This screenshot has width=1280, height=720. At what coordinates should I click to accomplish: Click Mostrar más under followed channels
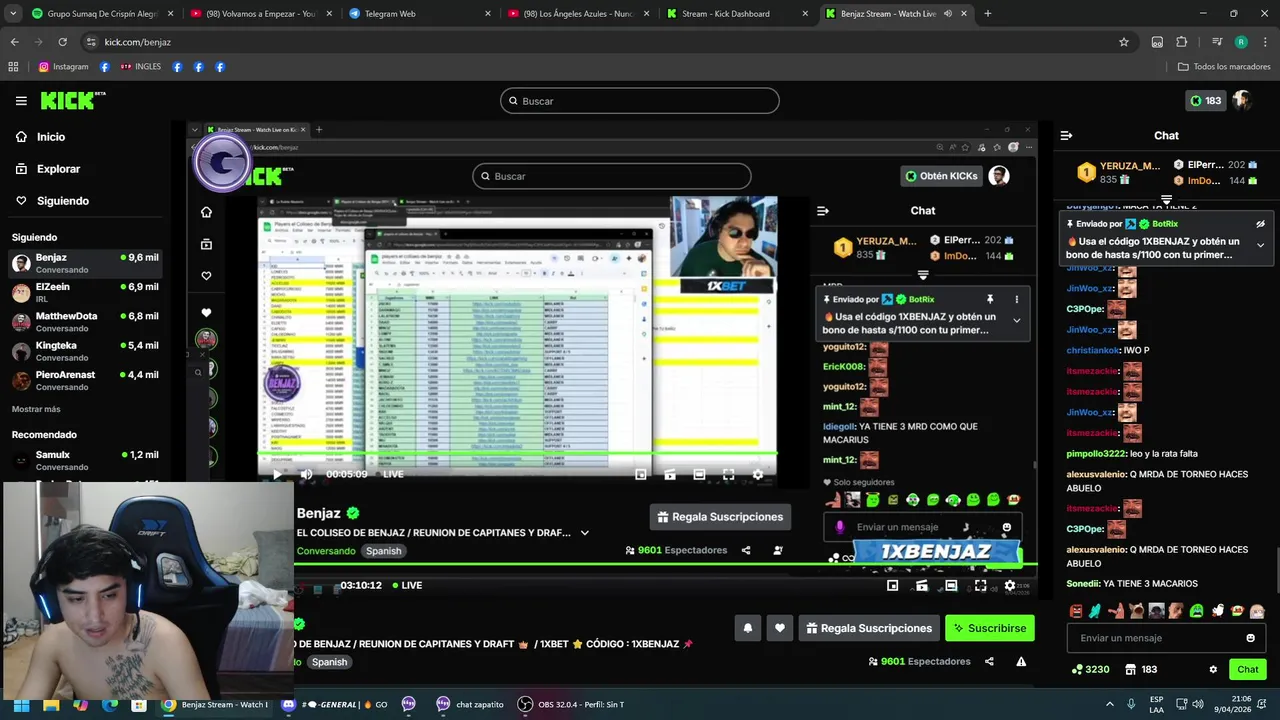36,409
